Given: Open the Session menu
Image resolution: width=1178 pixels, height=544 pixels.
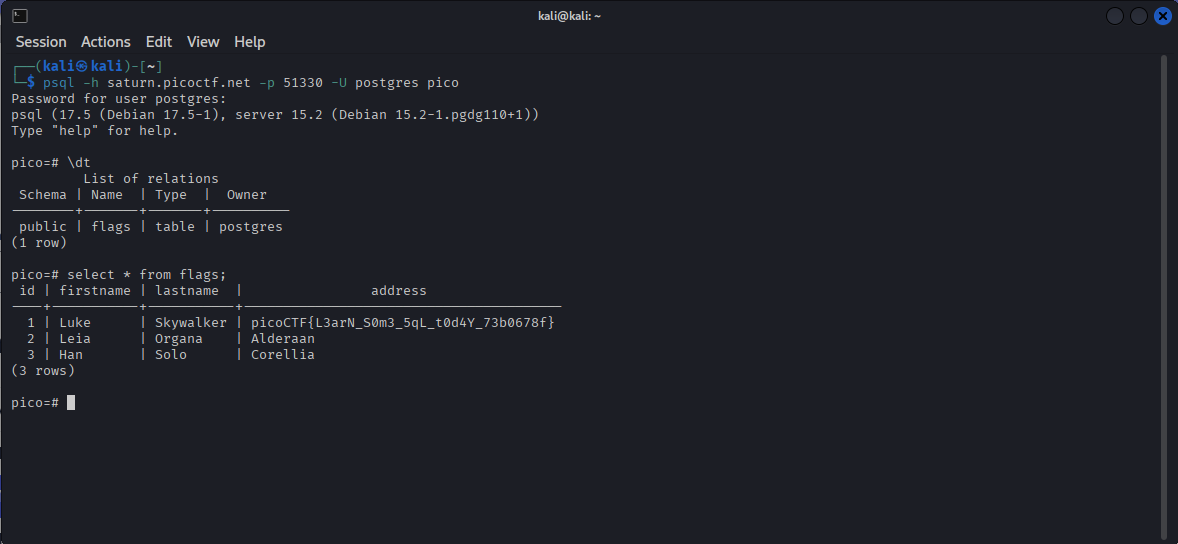Looking at the screenshot, I should [x=41, y=42].
